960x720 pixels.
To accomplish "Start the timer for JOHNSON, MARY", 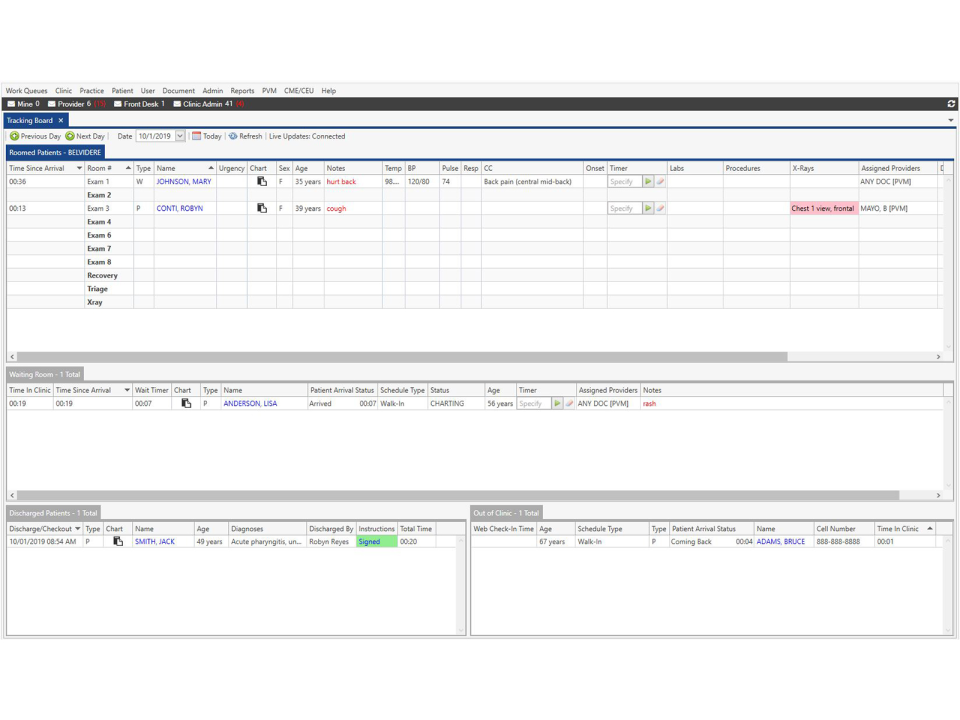I will (x=649, y=181).
